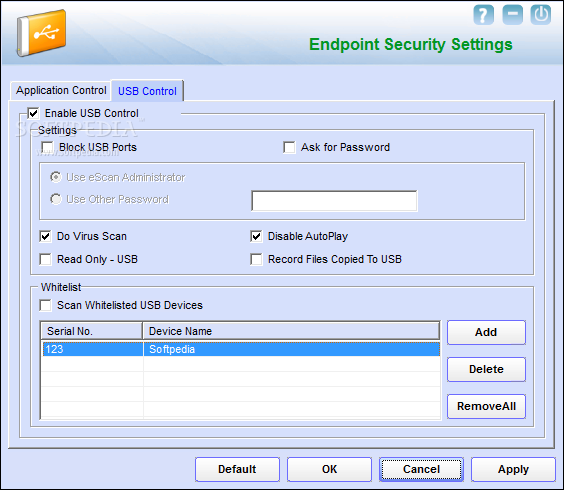Click the Cancel button
The image size is (564, 490).
[421, 469]
